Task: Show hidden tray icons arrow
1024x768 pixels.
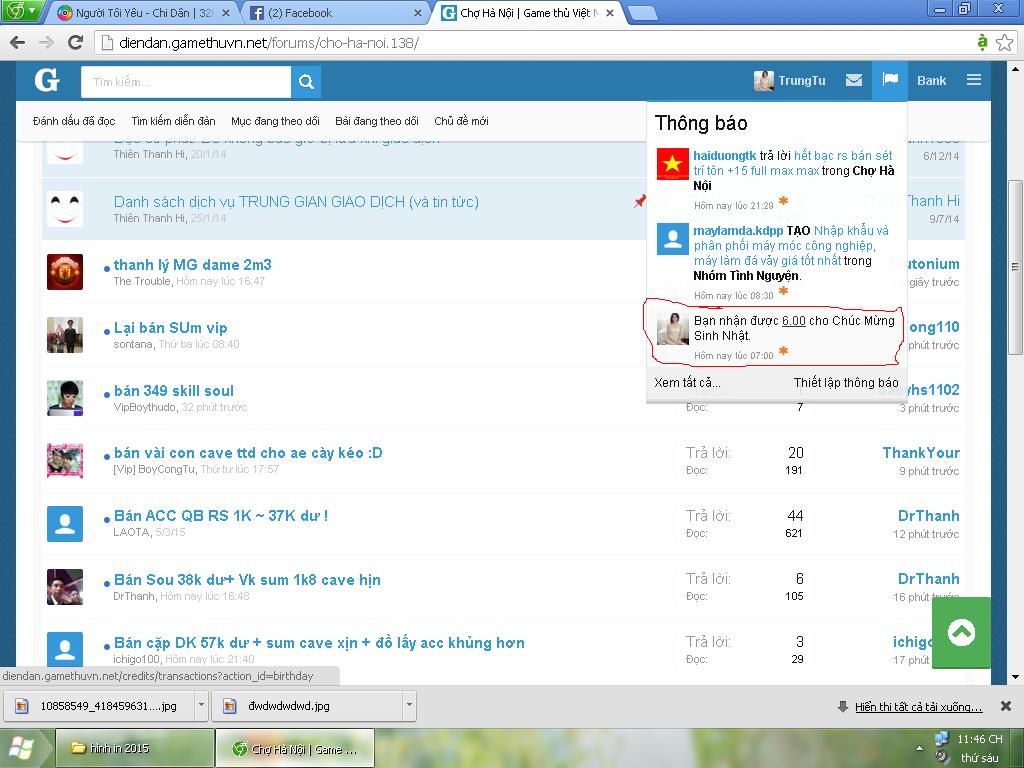Action: coord(920,748)
